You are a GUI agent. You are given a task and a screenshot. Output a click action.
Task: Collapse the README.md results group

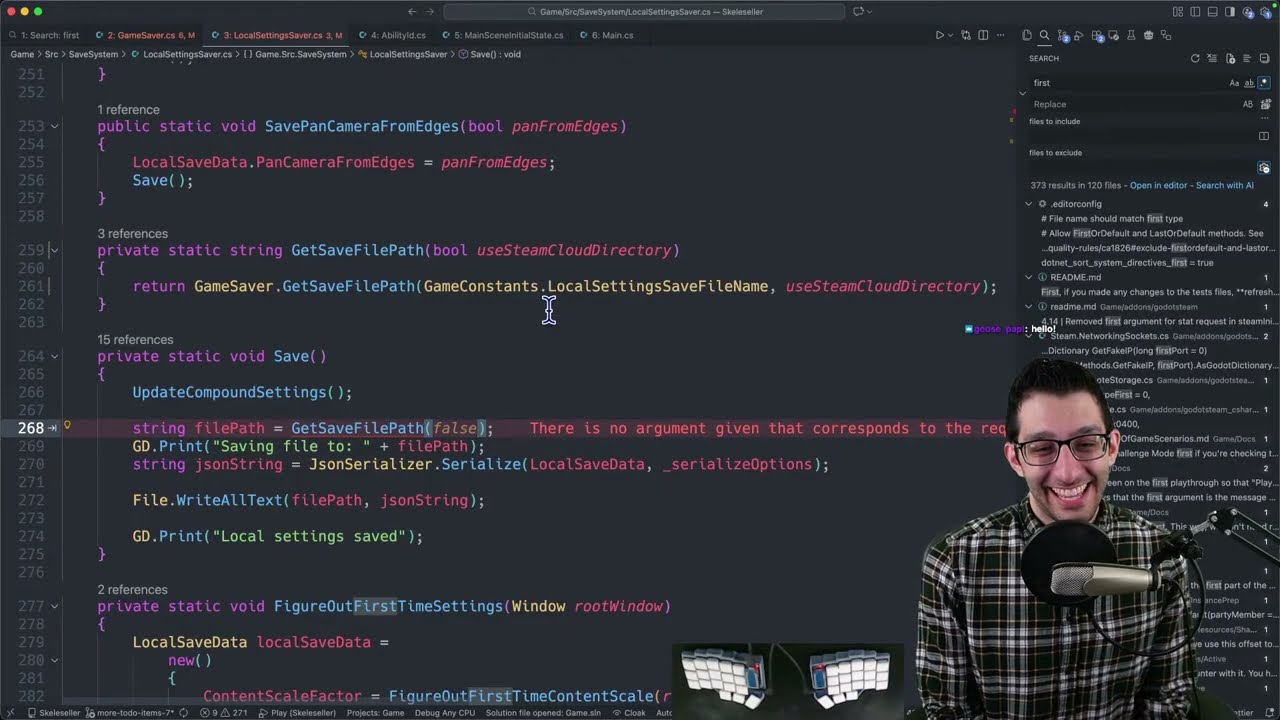click(x=1029, y=277)
